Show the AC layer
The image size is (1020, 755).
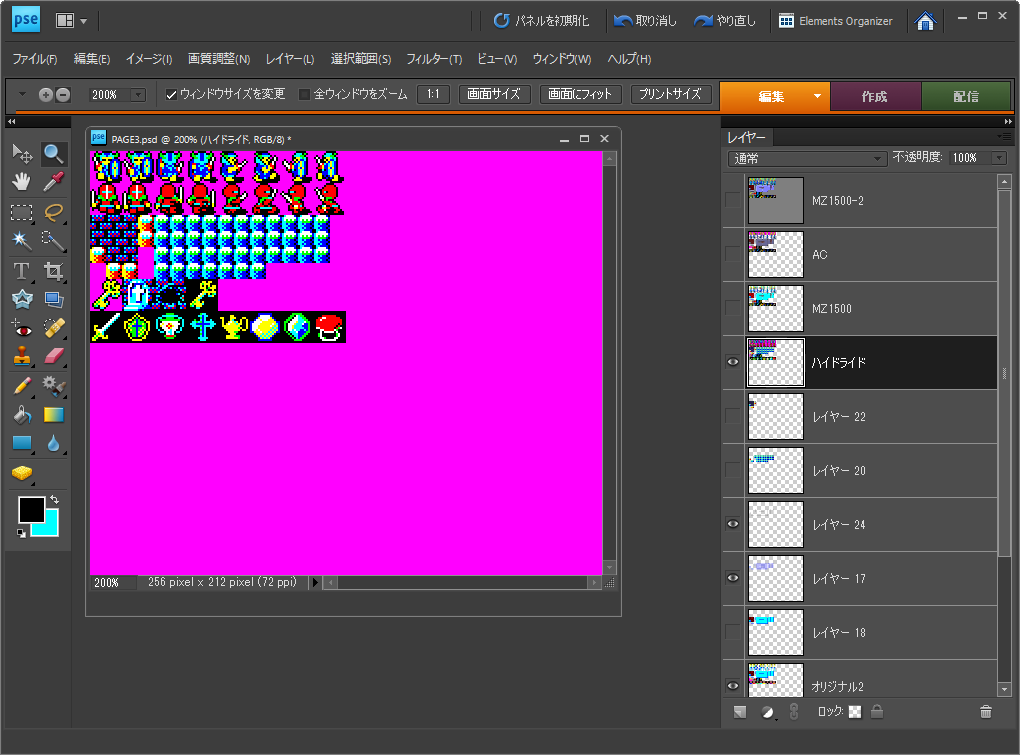pos(732,254)
